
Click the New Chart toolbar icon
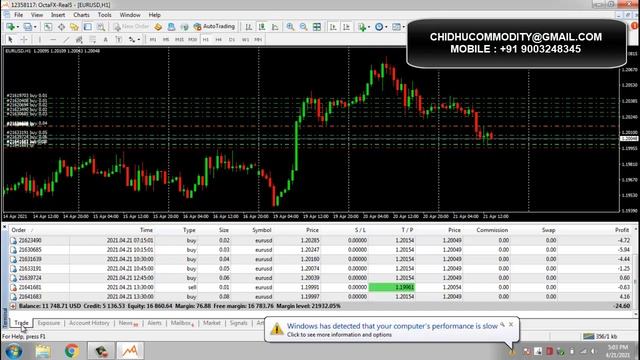click(10, 27)
